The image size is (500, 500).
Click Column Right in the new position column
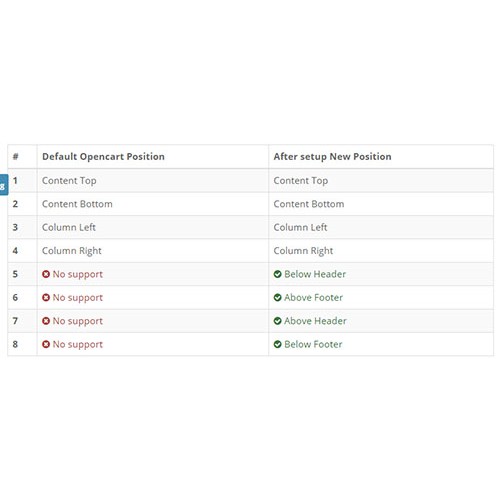[303, 251]
